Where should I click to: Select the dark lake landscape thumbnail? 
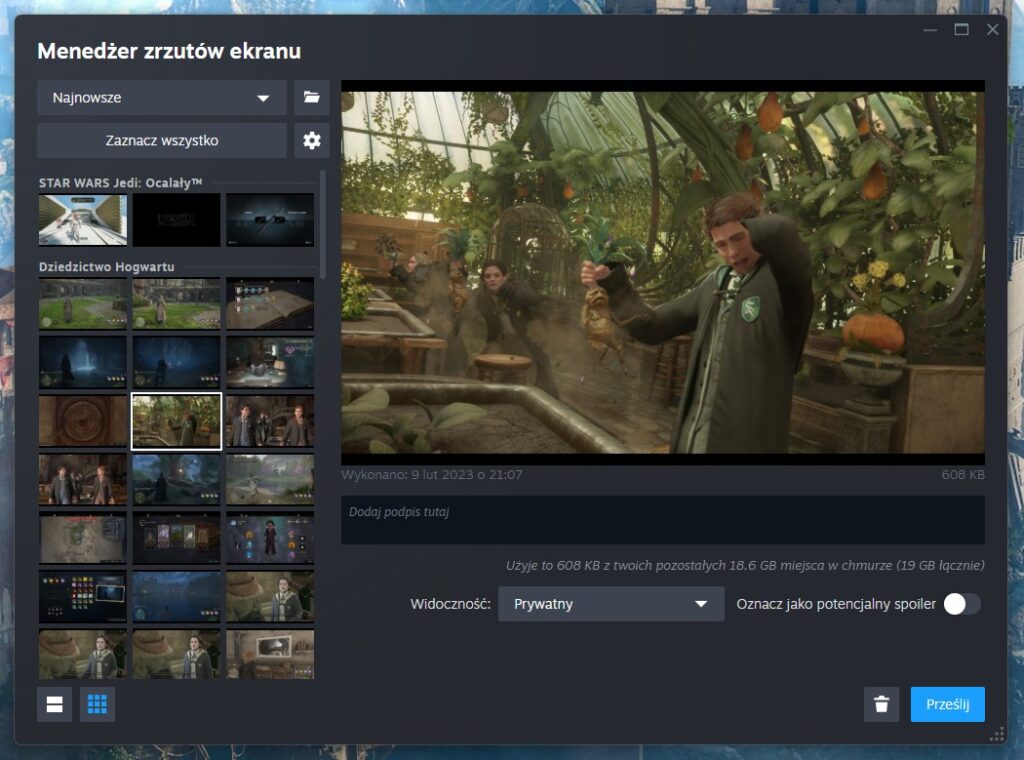pos(176,597)
